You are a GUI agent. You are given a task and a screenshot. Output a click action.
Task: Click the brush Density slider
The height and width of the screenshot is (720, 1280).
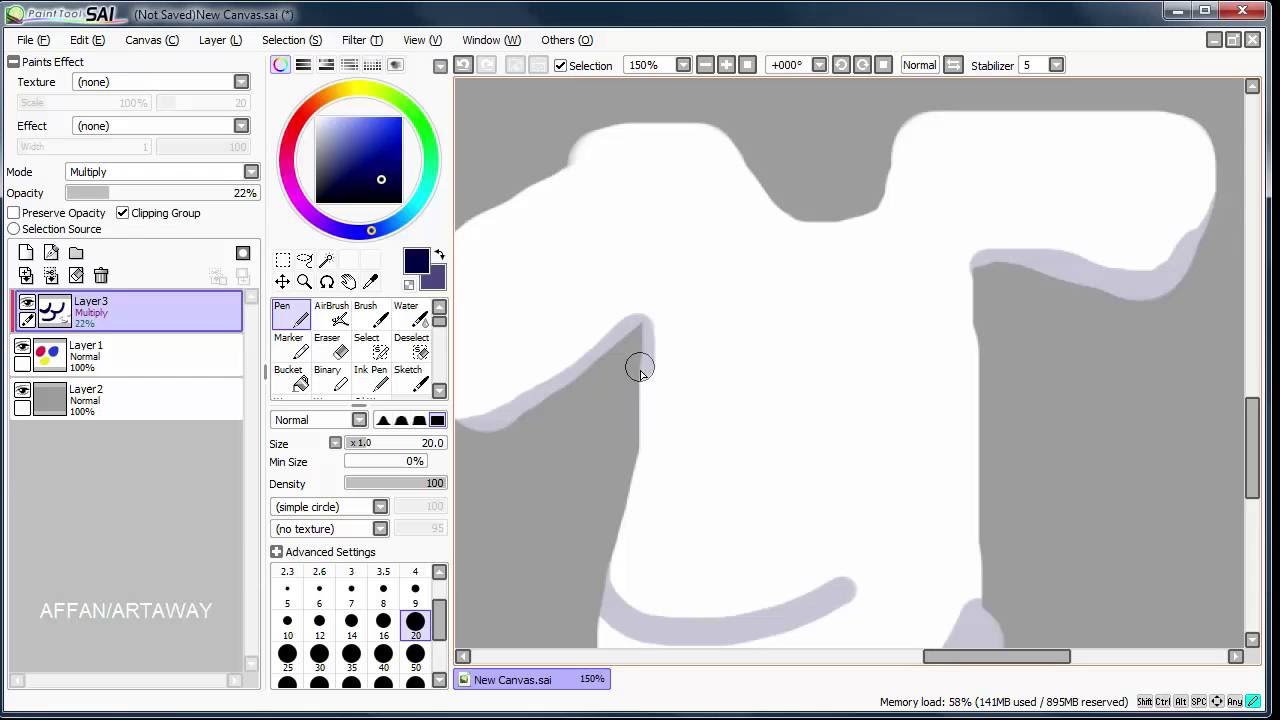(x=395, y=483)
